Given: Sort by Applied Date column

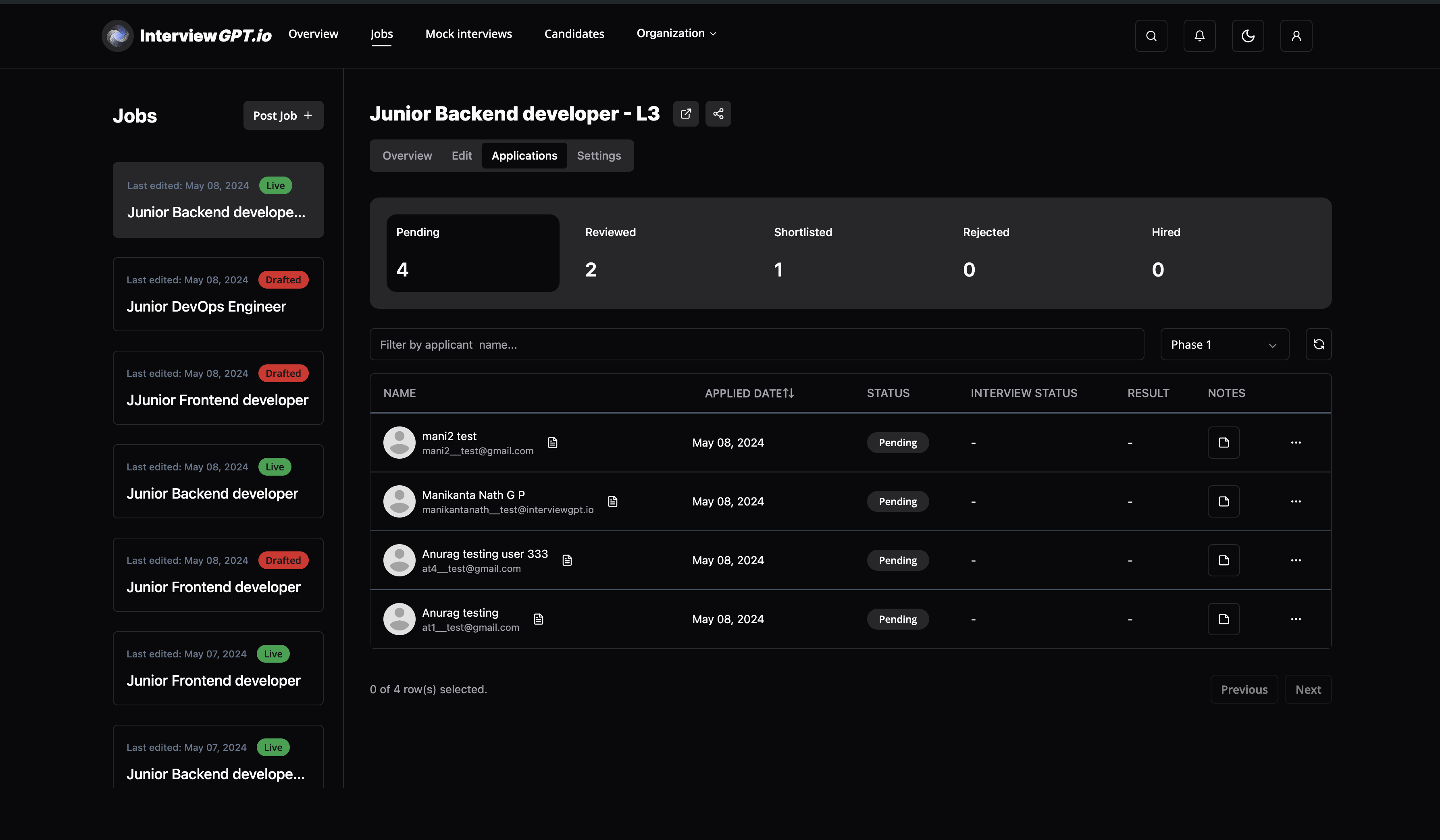Looking at the screenshot, I should [x=749, y=393].
